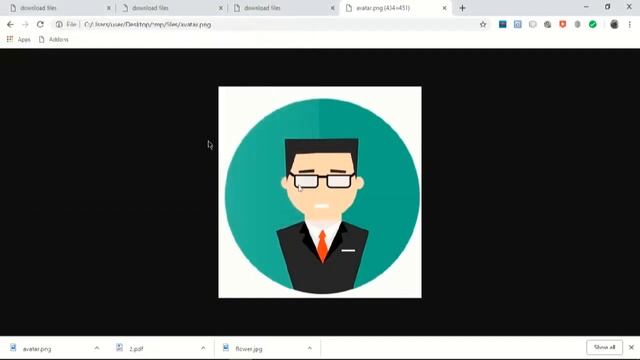Image resolution: width=640 pixels, height=360 pixels.
Task: Click the address bar URL
Action: click(x=148, y=24)
